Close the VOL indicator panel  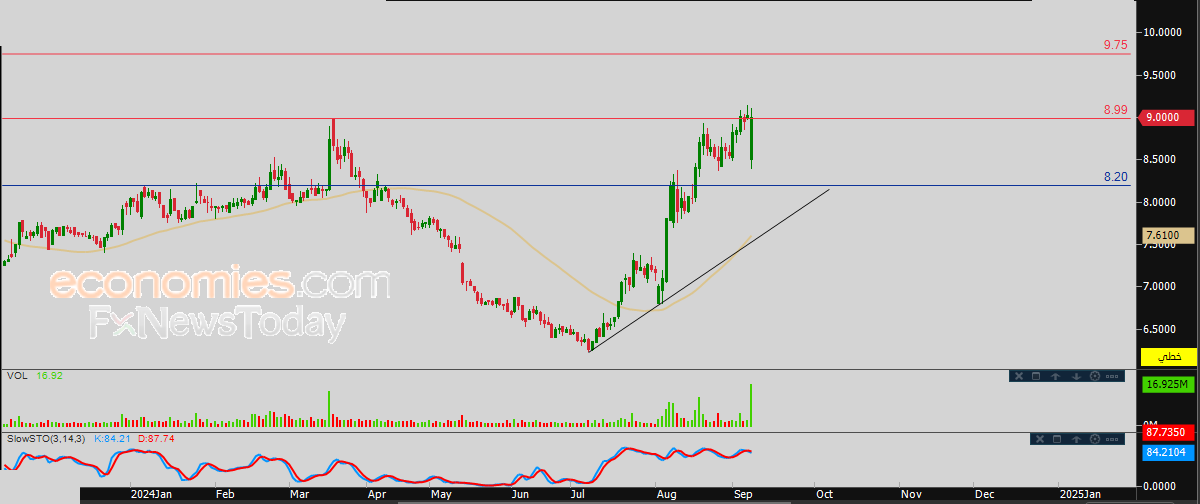(1019, 376)
